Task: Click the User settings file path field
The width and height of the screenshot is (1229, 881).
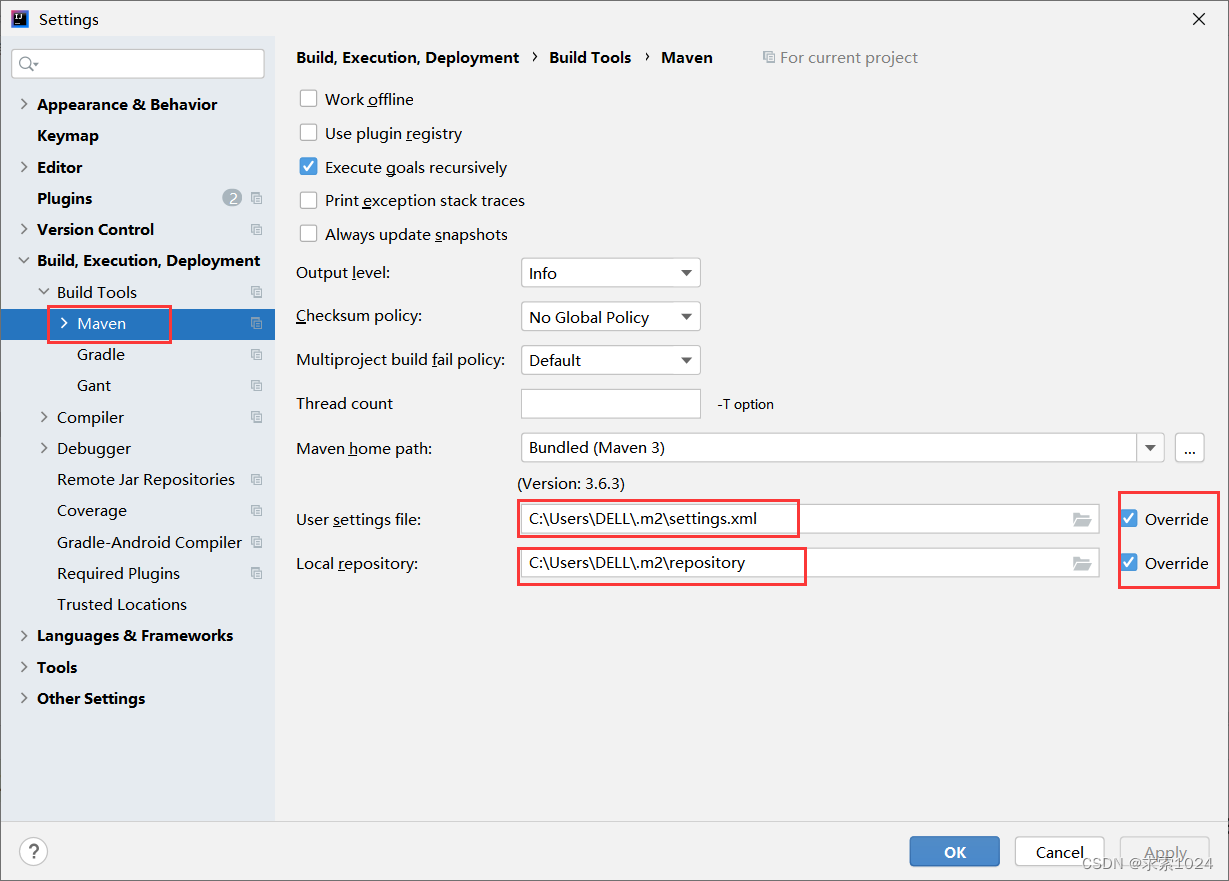Action: pyautogui.click(x=809, y=519)
